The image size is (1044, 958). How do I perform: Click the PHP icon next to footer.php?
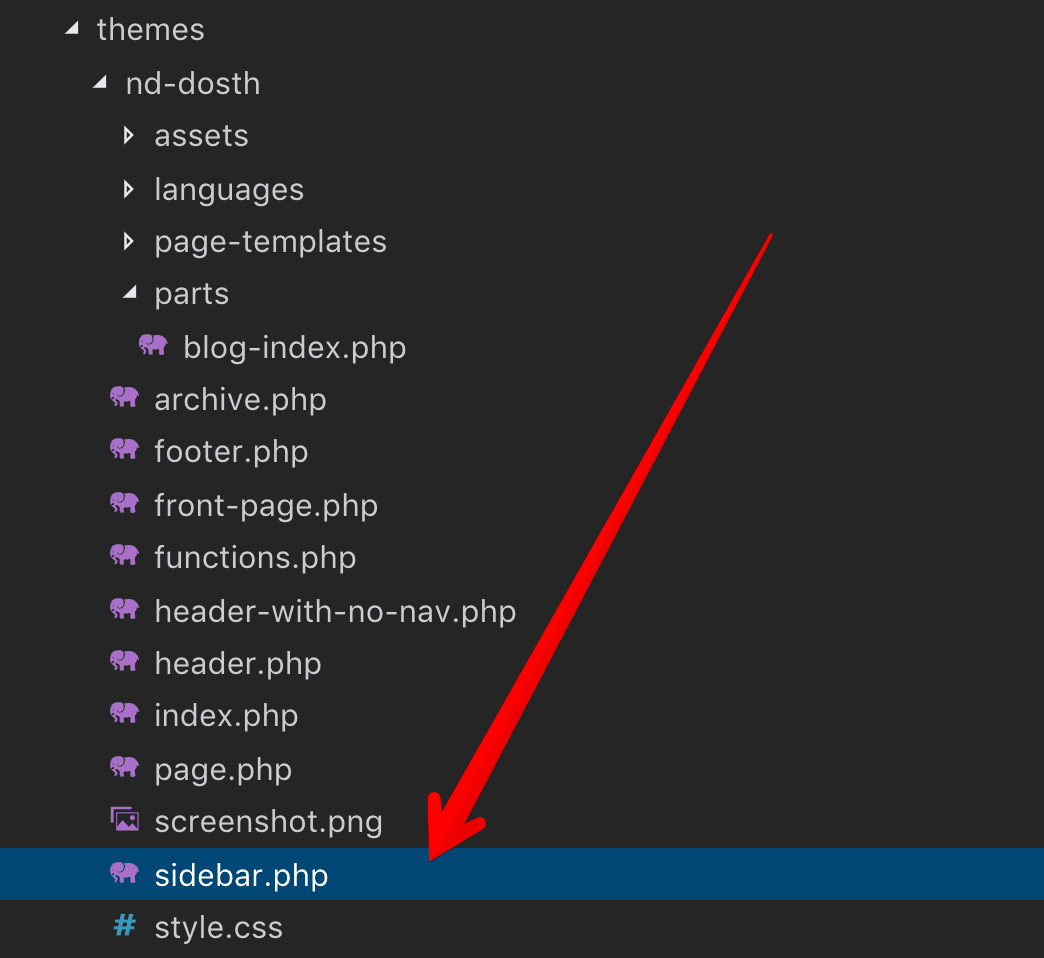coord(124,450)
